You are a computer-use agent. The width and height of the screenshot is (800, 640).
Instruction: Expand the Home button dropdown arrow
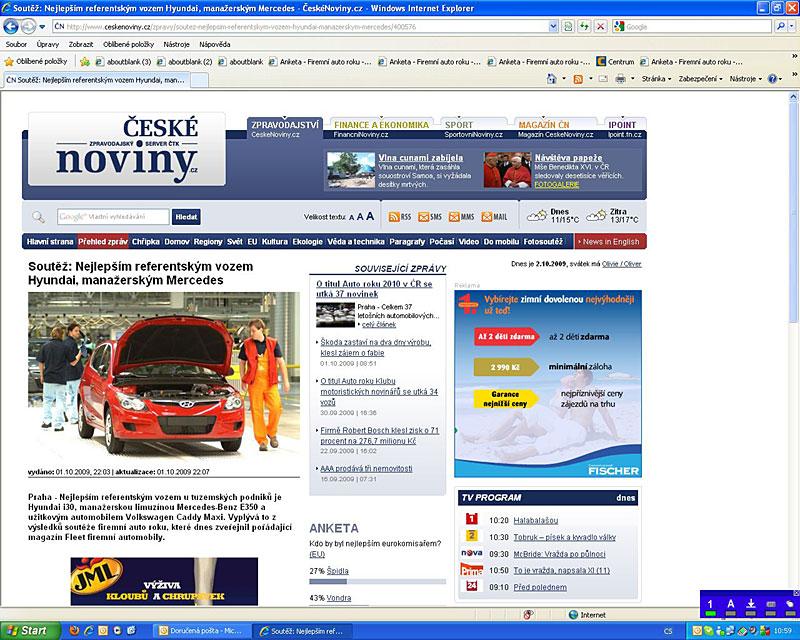coord(564,79)
